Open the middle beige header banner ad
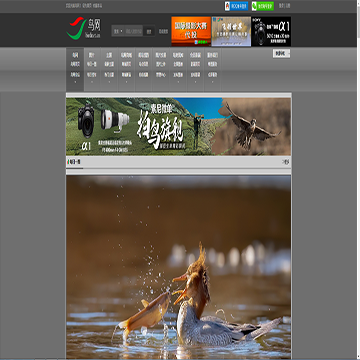This screenshot has height=360, width=360. point(231,31)
